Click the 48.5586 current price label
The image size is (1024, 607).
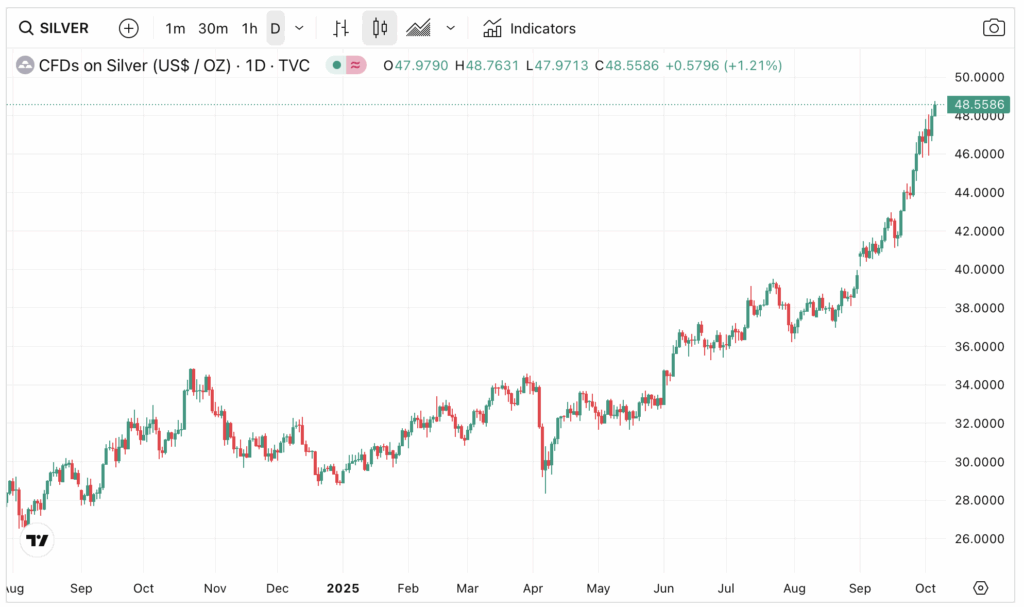point(980,104)
